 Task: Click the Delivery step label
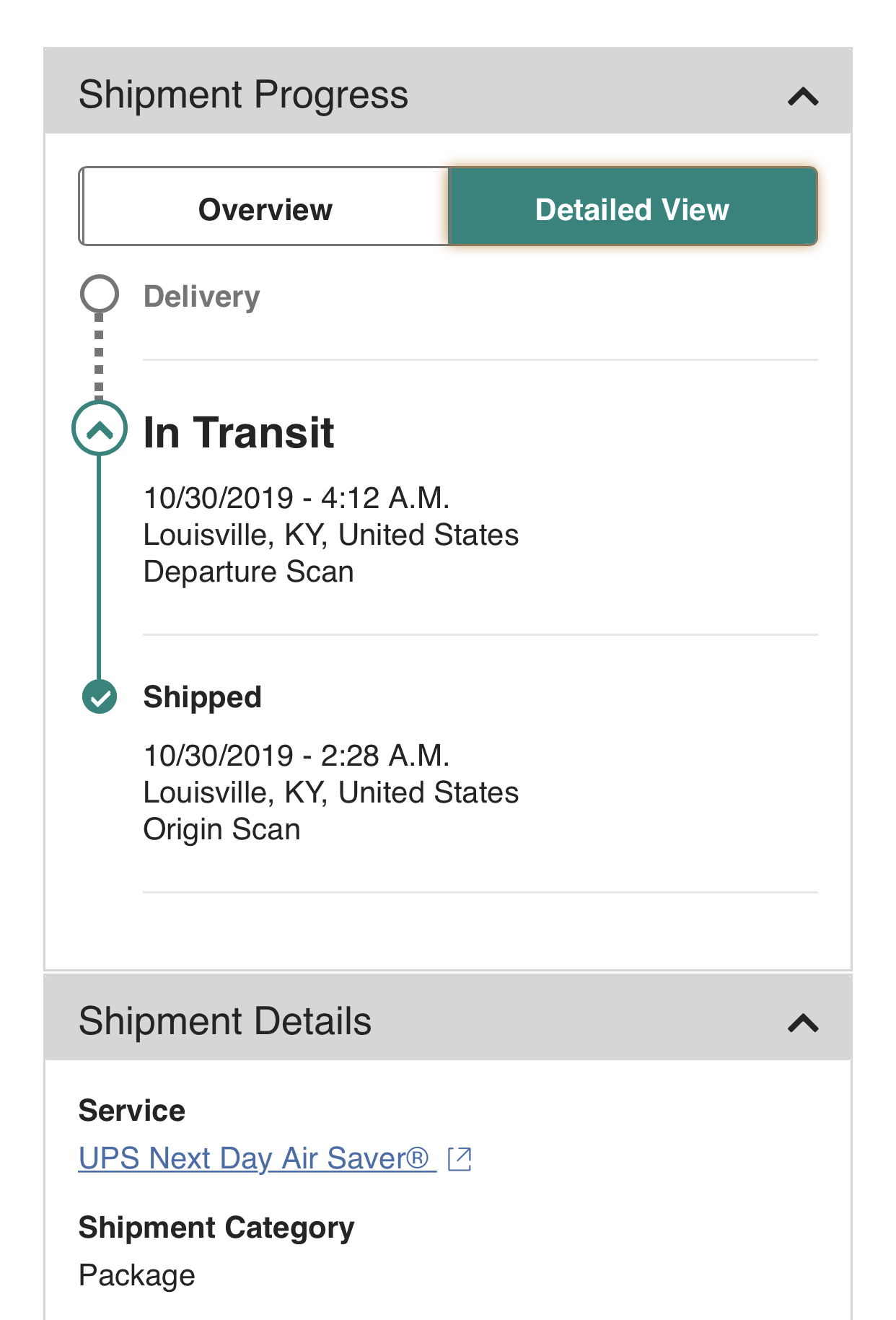[x=201, y=297]
